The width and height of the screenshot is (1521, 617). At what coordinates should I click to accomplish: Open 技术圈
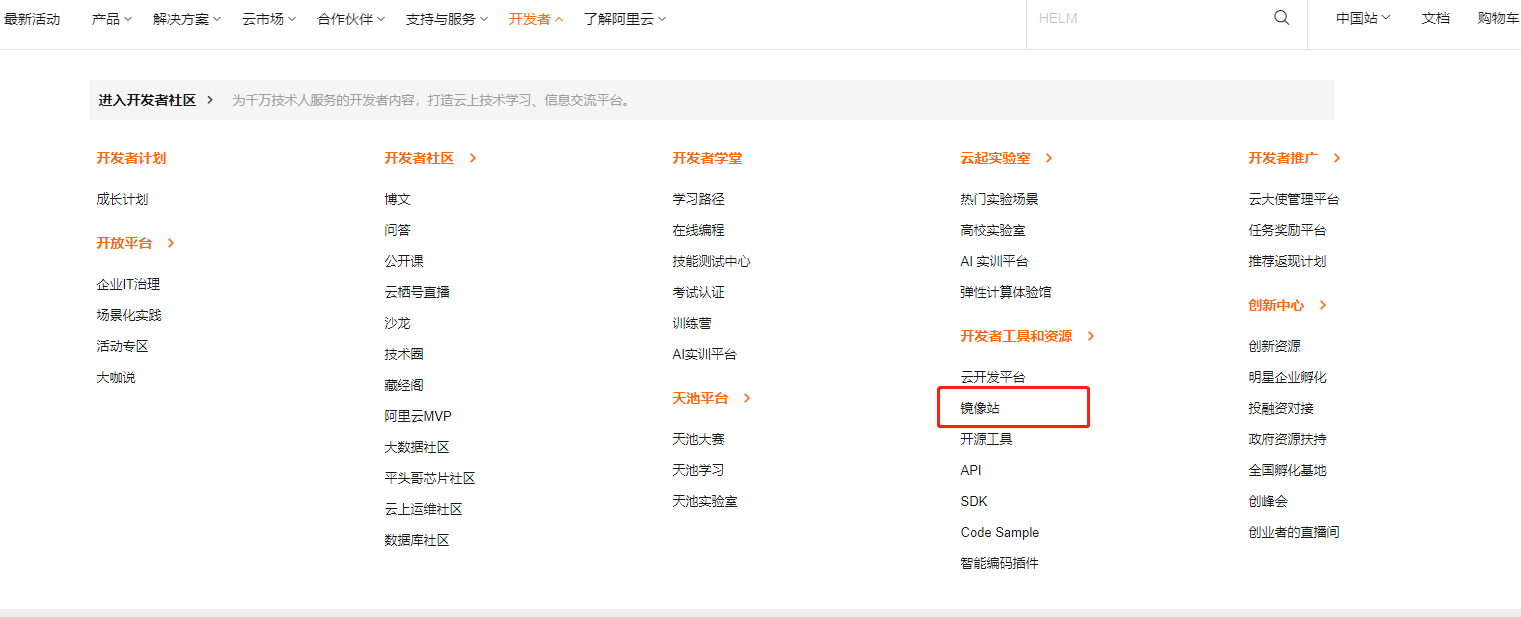click(x=404, y=354)
